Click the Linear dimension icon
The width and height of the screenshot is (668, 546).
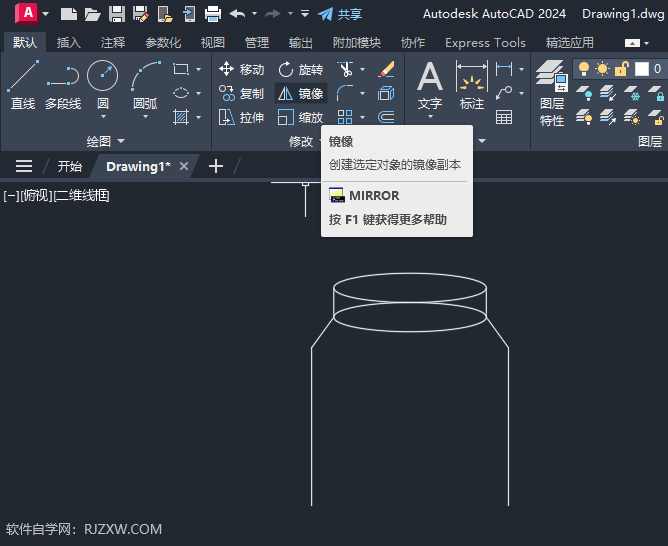504,69
